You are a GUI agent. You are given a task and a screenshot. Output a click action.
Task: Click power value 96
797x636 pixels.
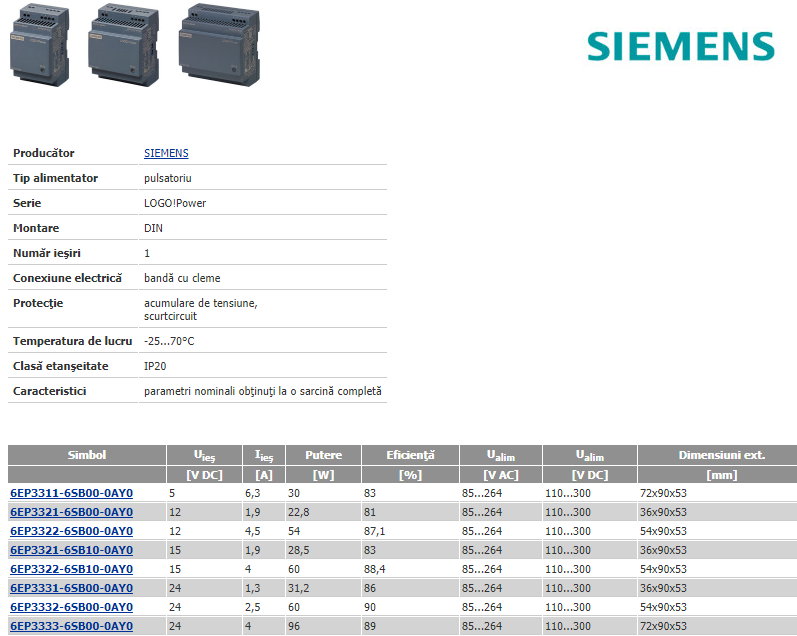point(294,626)
